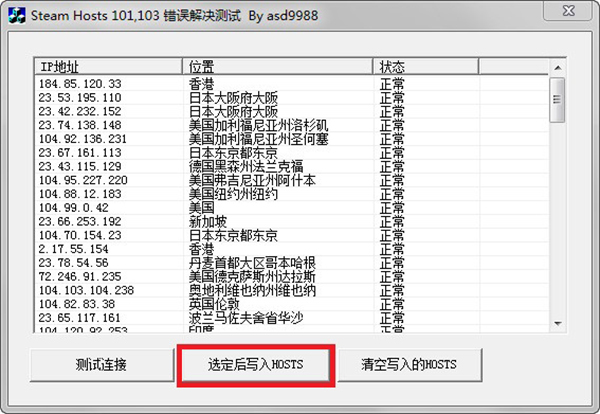Click the vertical scrollbar thumb
Image resolution: width=600 pixels, height=414 pixels.
coord(557,100)
